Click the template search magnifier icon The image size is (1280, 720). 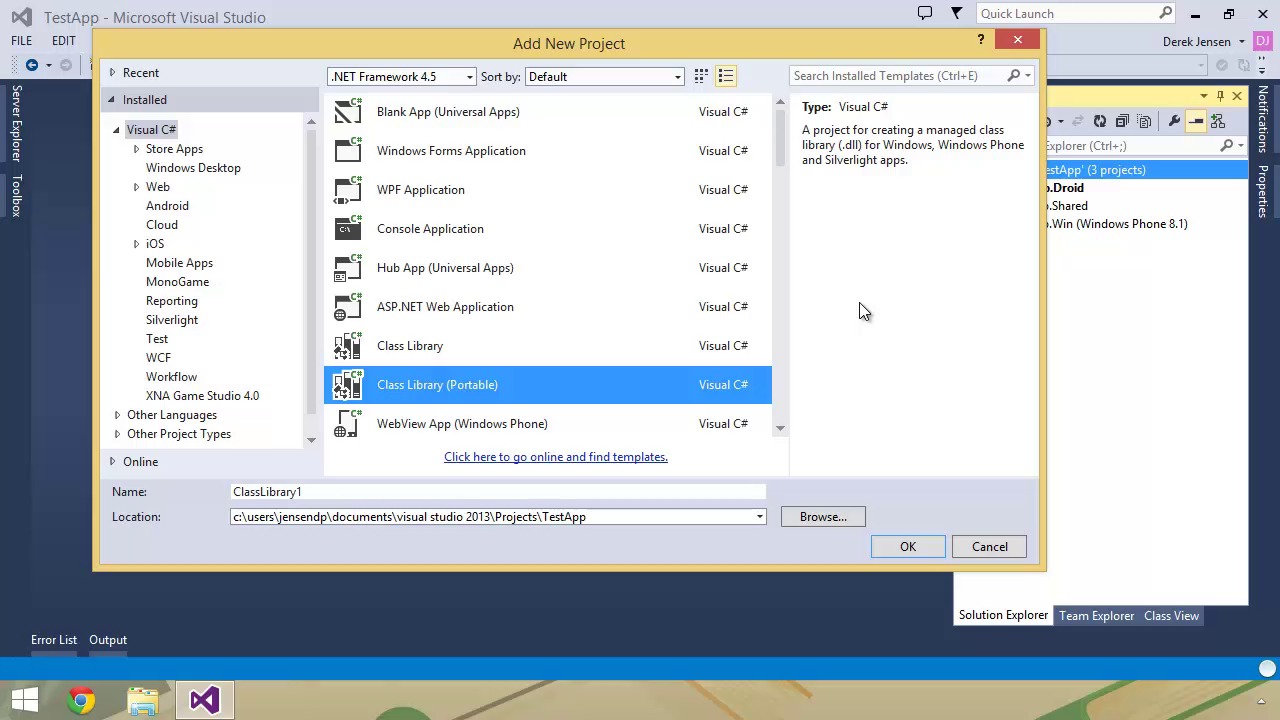(x=1013, y=75)
